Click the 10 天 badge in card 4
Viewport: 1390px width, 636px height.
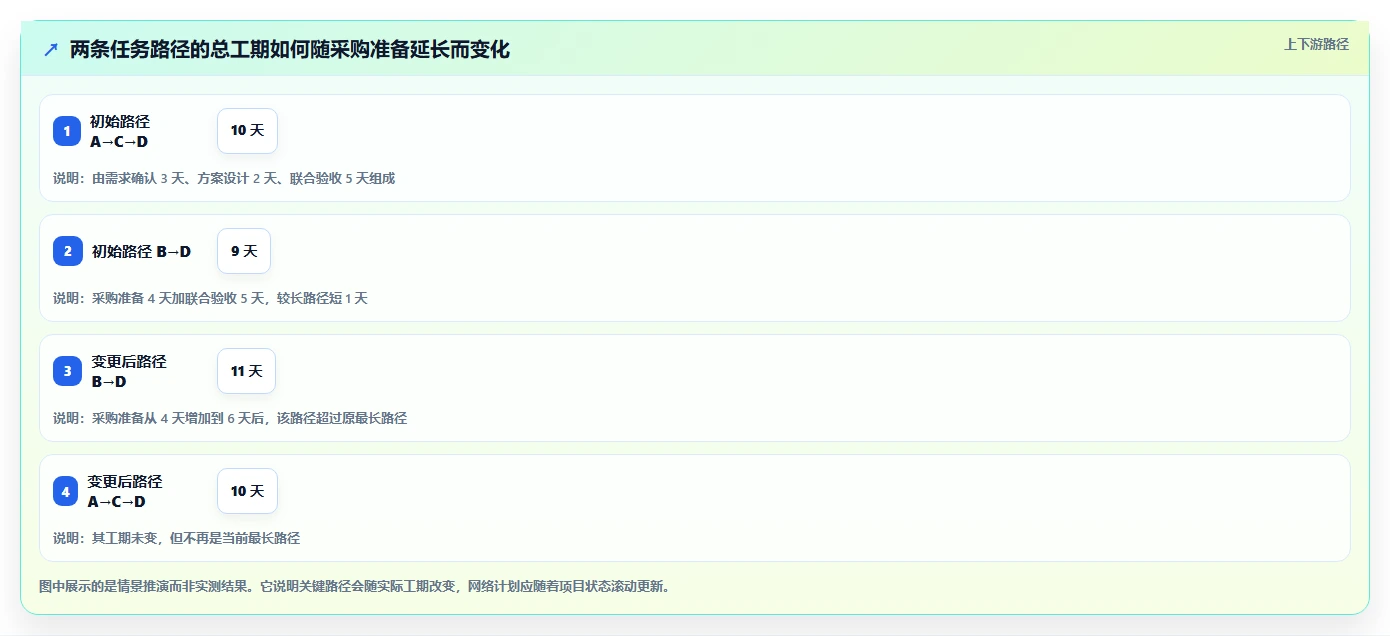(247, 491)
